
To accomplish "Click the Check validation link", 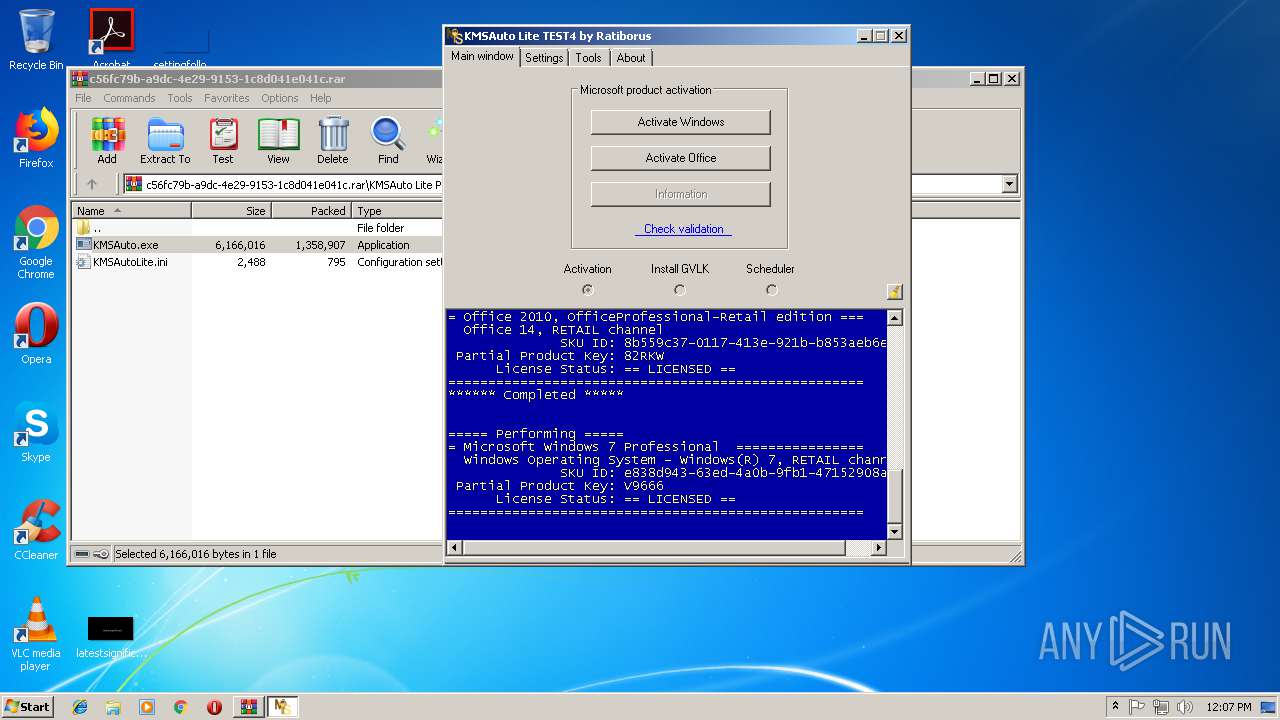I will click(683, 229).
